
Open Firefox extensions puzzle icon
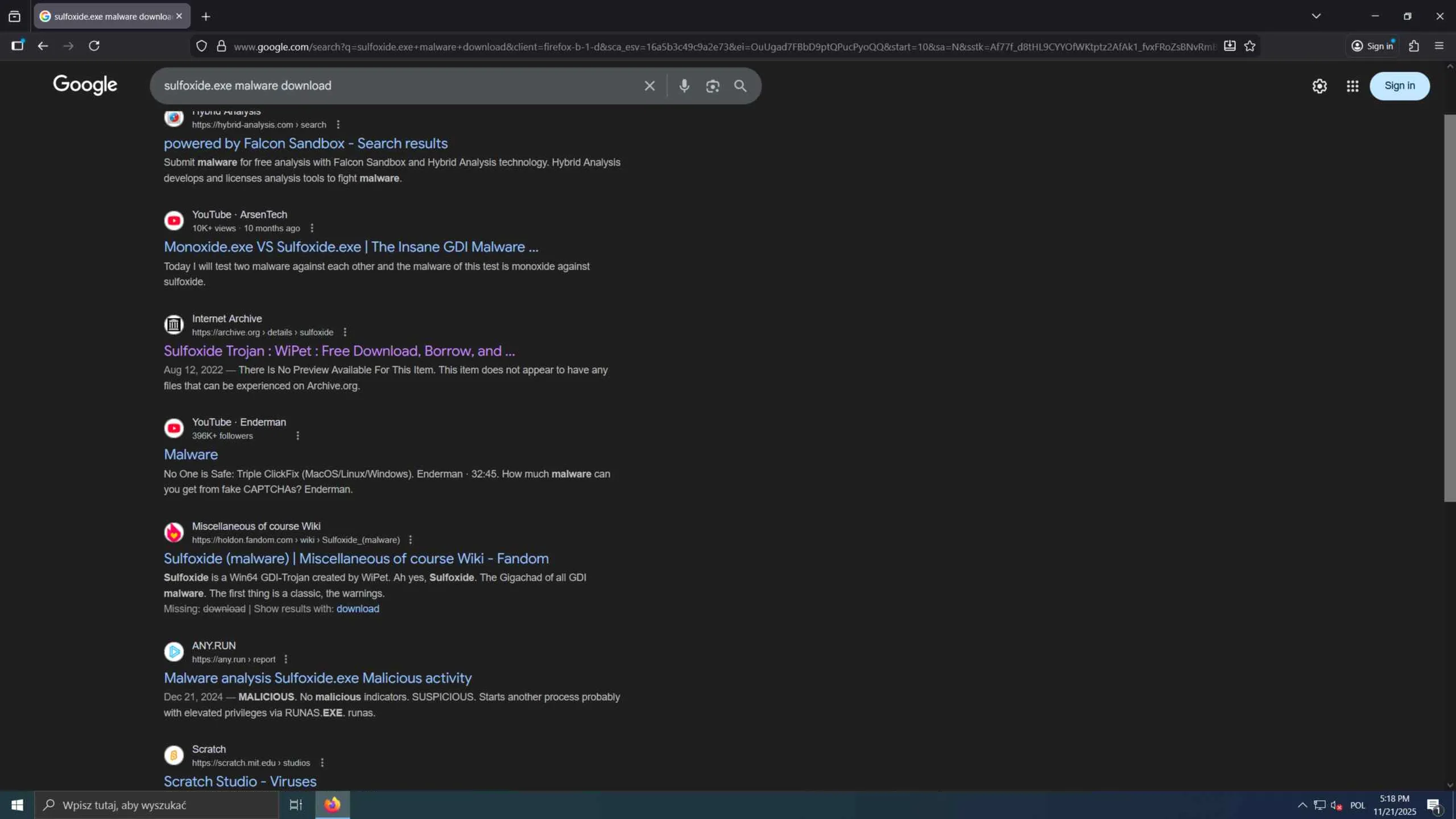[x=1414, y=46]
